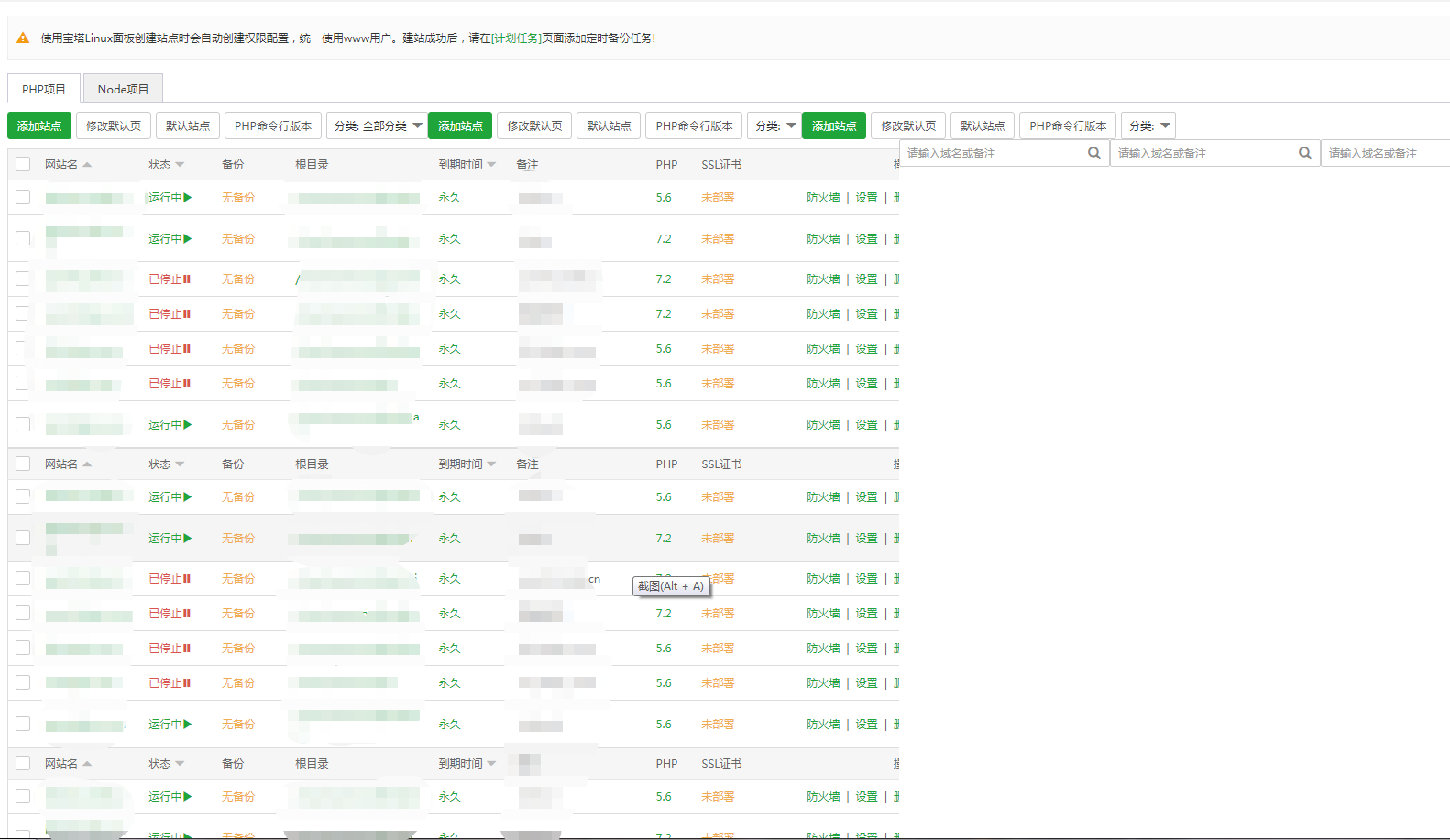Click 无备份 in the bottom table's first row

tap(238, 796)
